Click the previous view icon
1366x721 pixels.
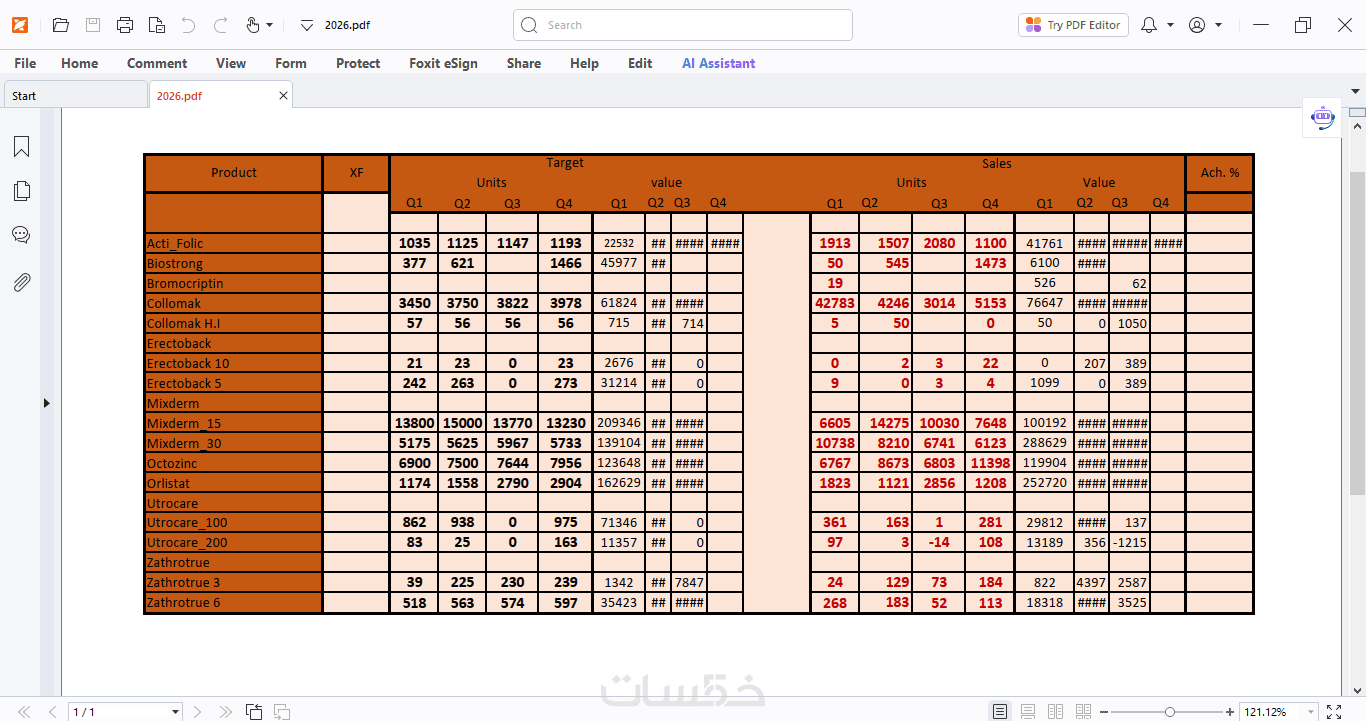[x=254, y=712]
